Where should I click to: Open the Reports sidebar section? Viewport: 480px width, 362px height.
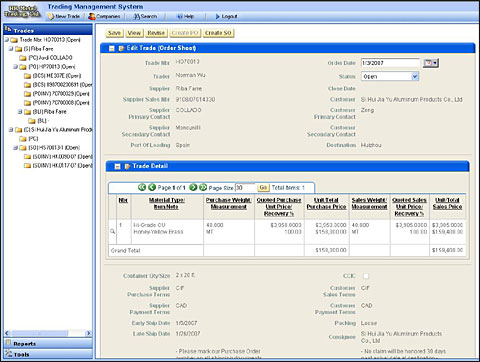pos(48,343)
